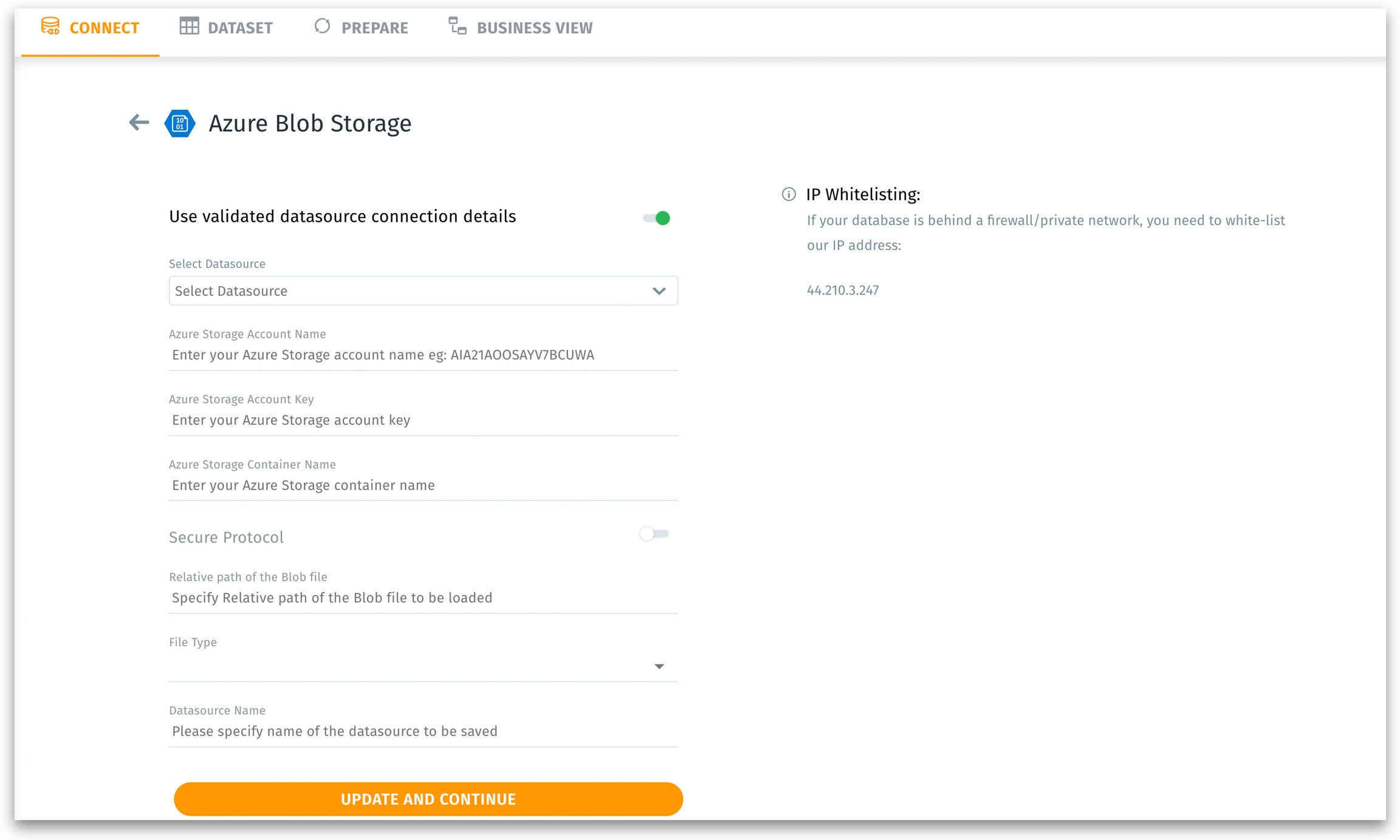Go to the BUSINESS VIEW tab
The image size is (1400, 840).
[534, 28]
